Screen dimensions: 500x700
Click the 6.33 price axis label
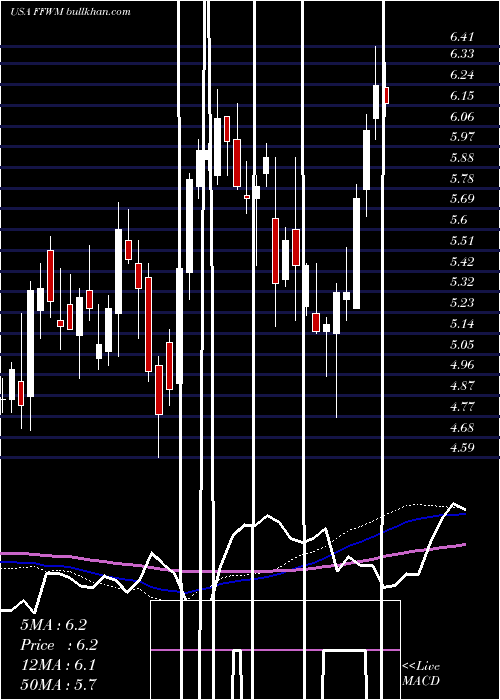pos(462,54)
